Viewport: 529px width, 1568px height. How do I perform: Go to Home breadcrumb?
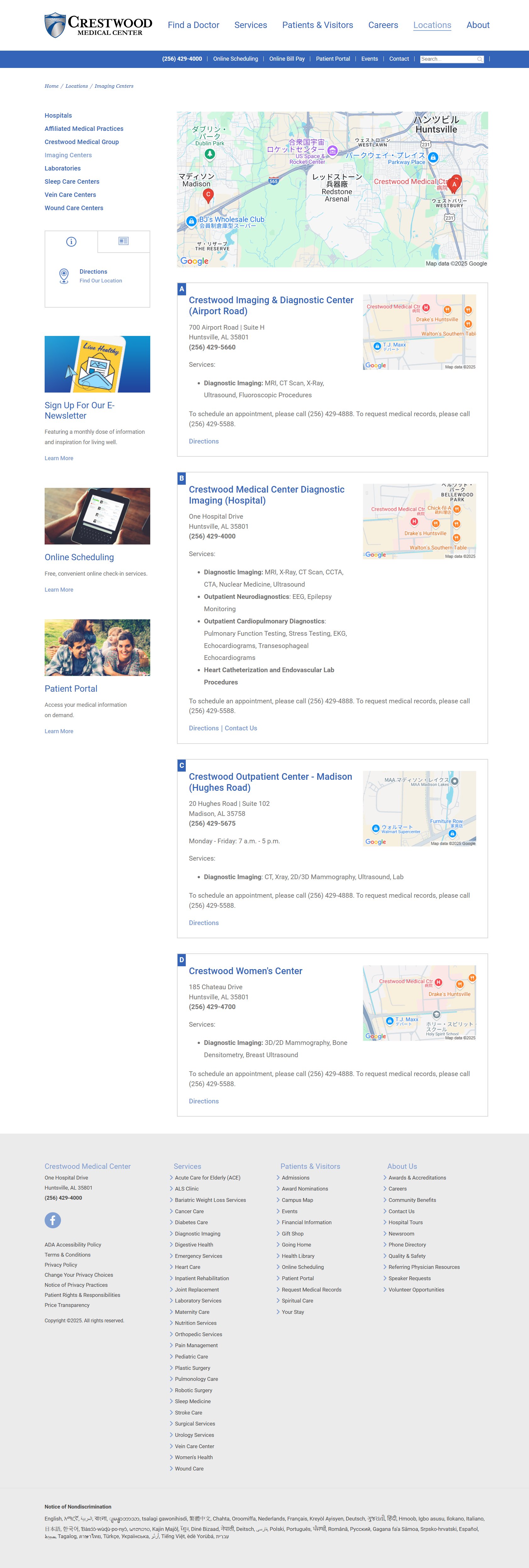point(52,86)
